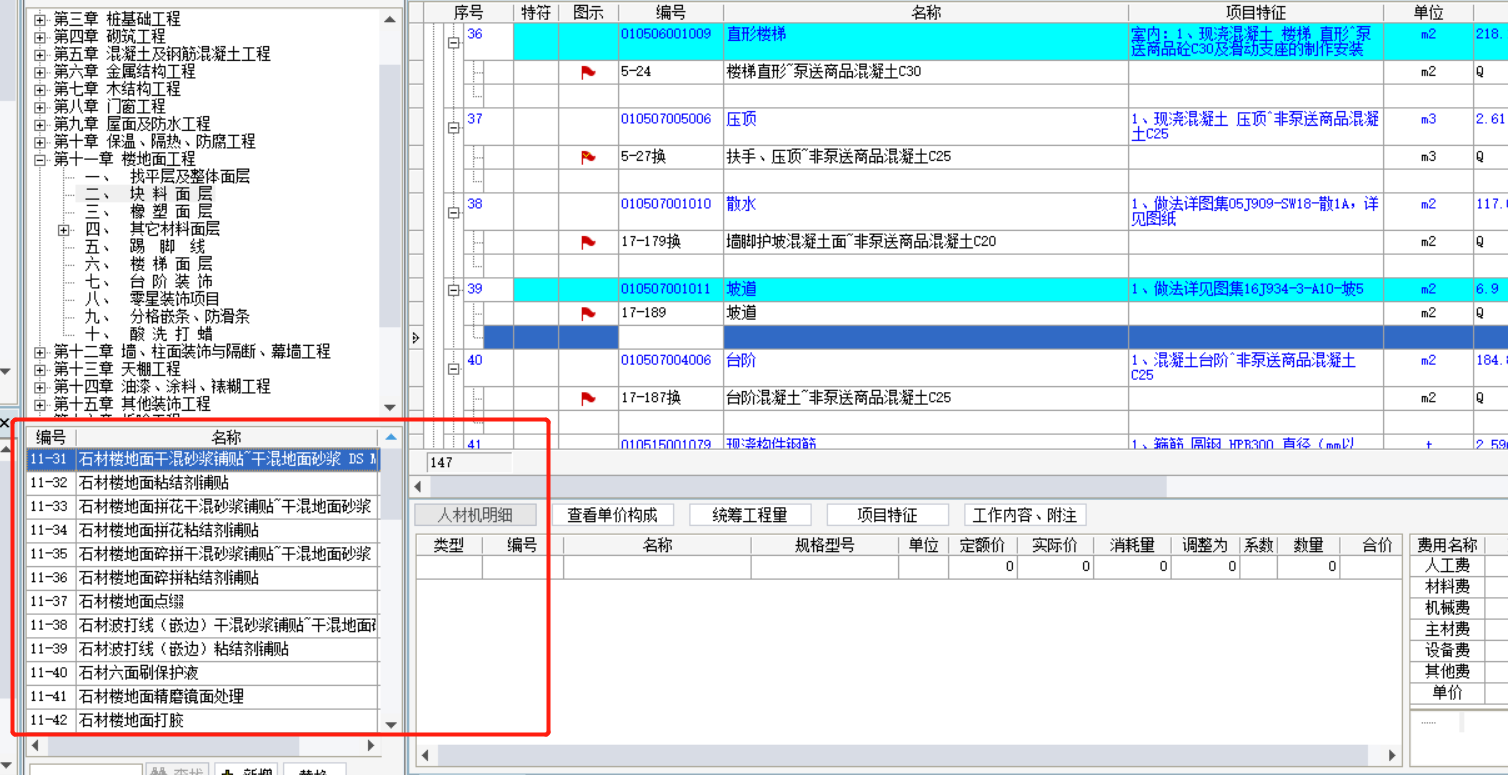Click the 人工费 fee name cell
Image resolution: width=1508 pixels, height=775 pixels.
(x=1447, y=566)
